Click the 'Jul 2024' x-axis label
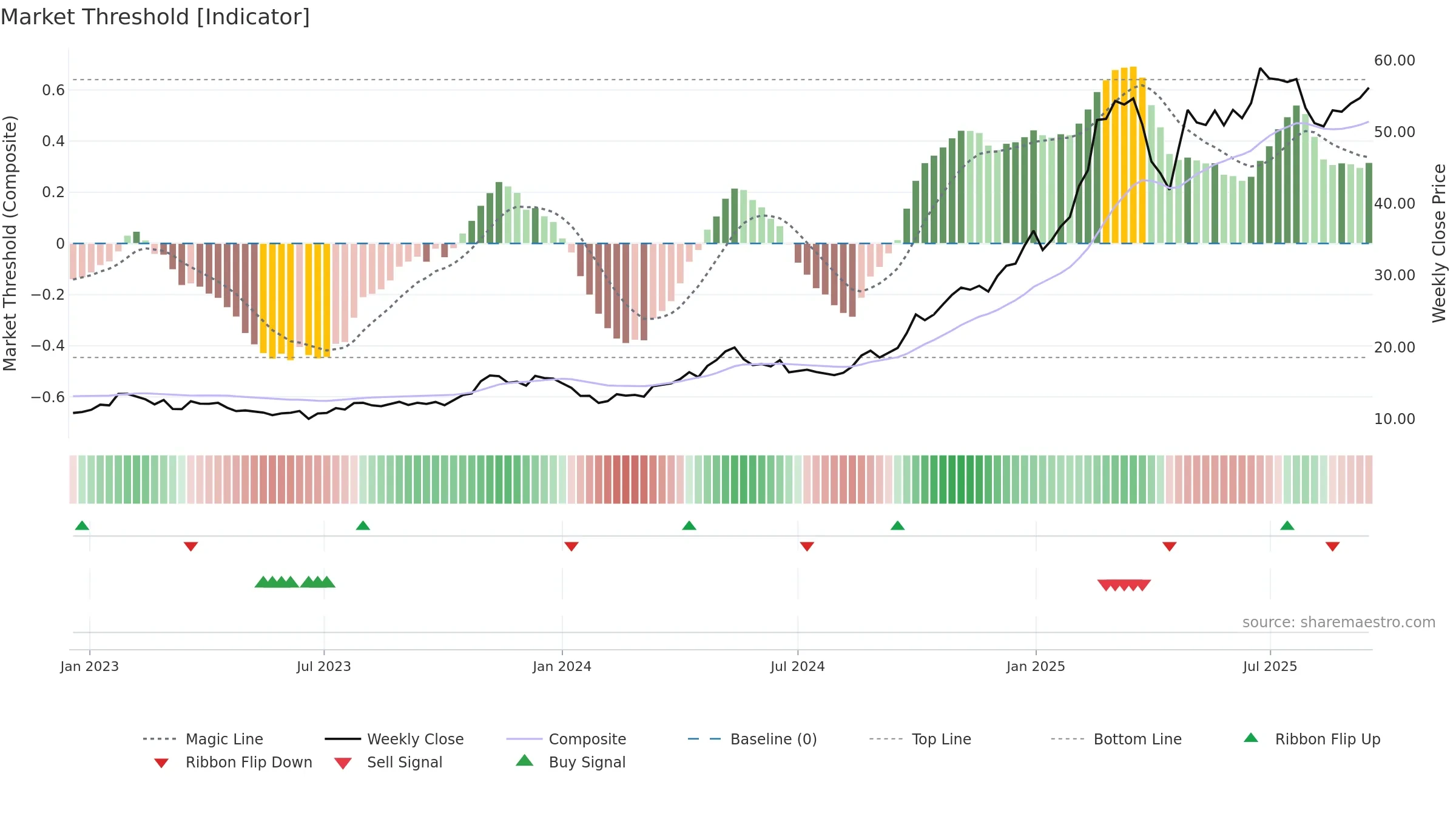The height and width of the screenshot is (819, 1456). [x=798, y=666]
